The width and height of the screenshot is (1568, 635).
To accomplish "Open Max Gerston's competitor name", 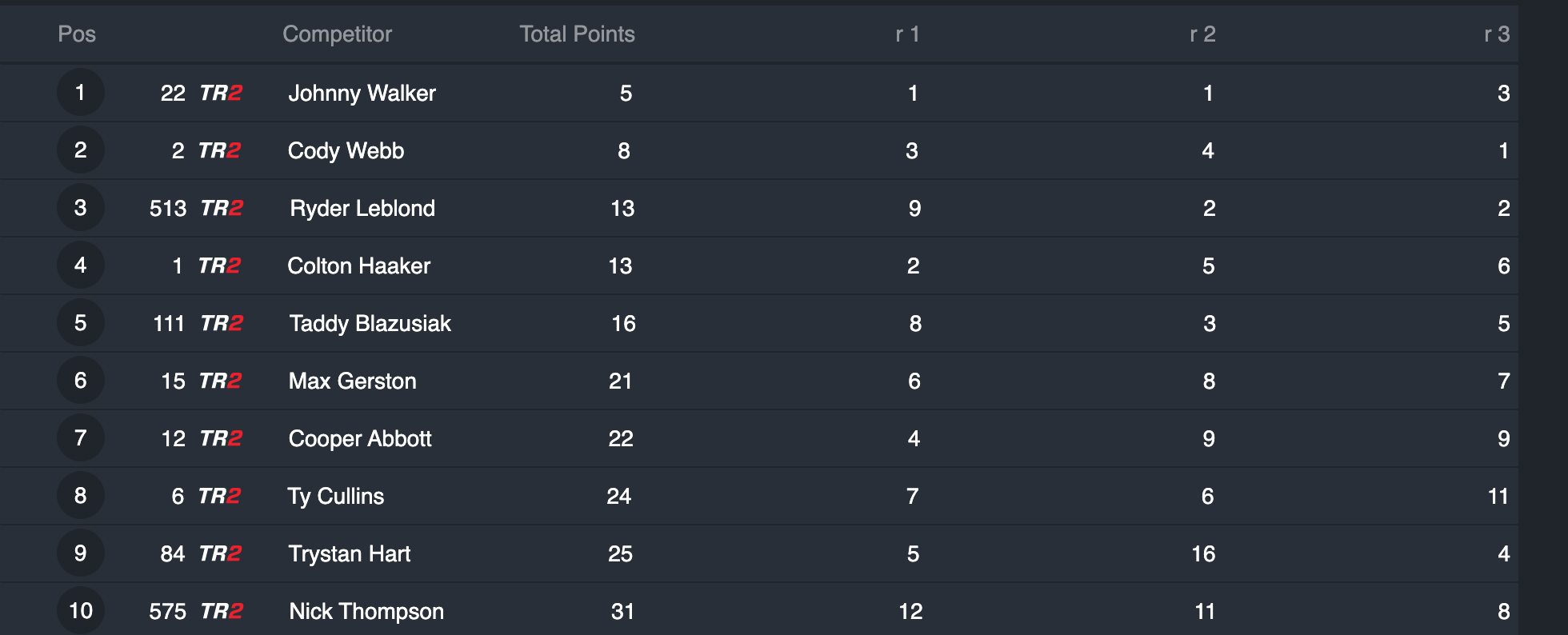I will [352, 381].
